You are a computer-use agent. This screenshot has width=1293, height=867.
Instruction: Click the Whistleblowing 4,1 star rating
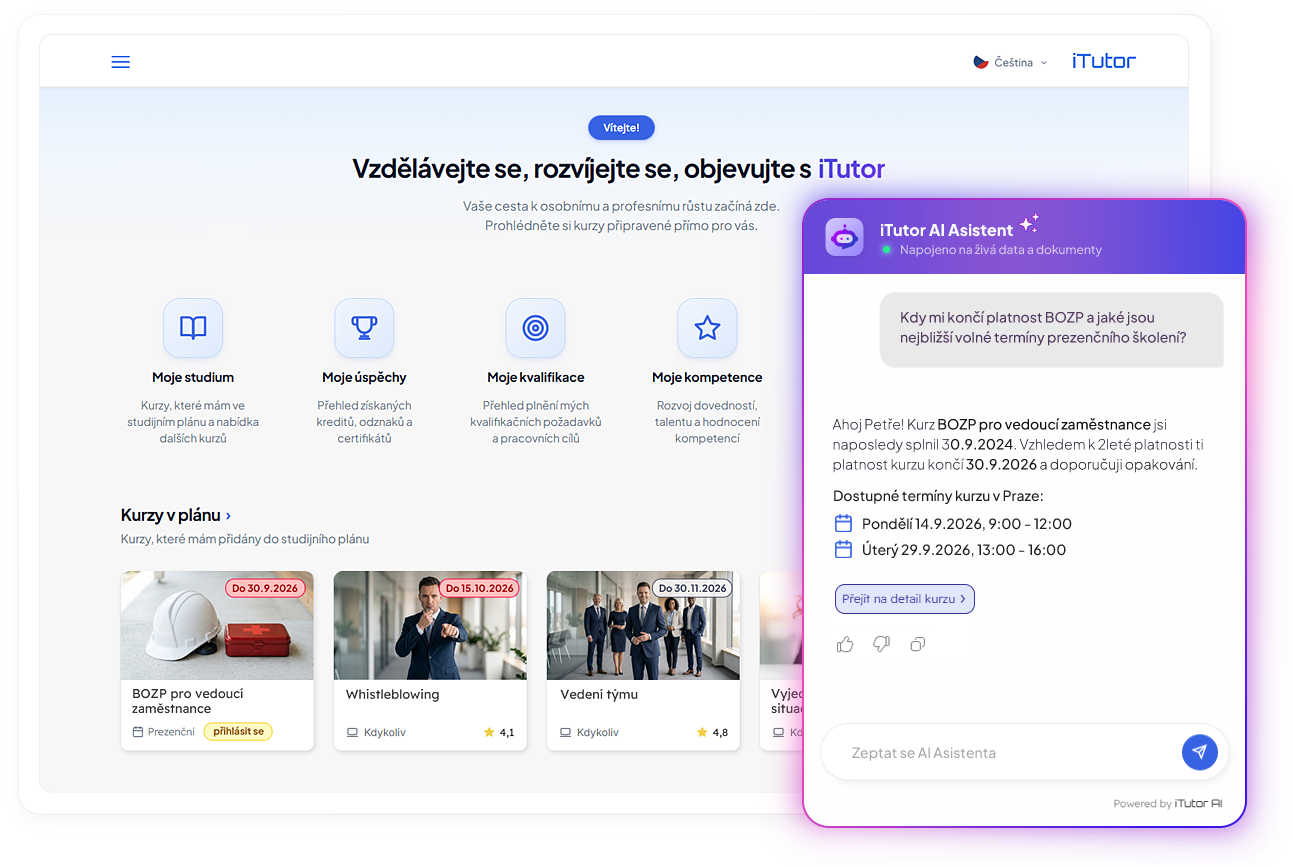pyautogui.click(x=499, y=732)
